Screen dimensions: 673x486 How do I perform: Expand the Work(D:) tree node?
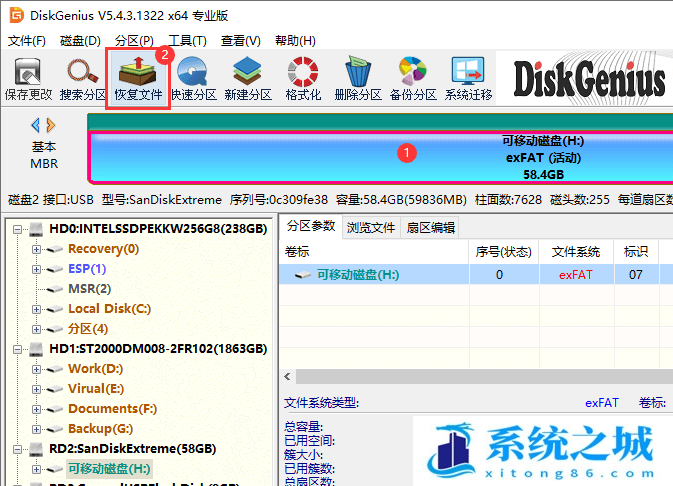point(36,369)
